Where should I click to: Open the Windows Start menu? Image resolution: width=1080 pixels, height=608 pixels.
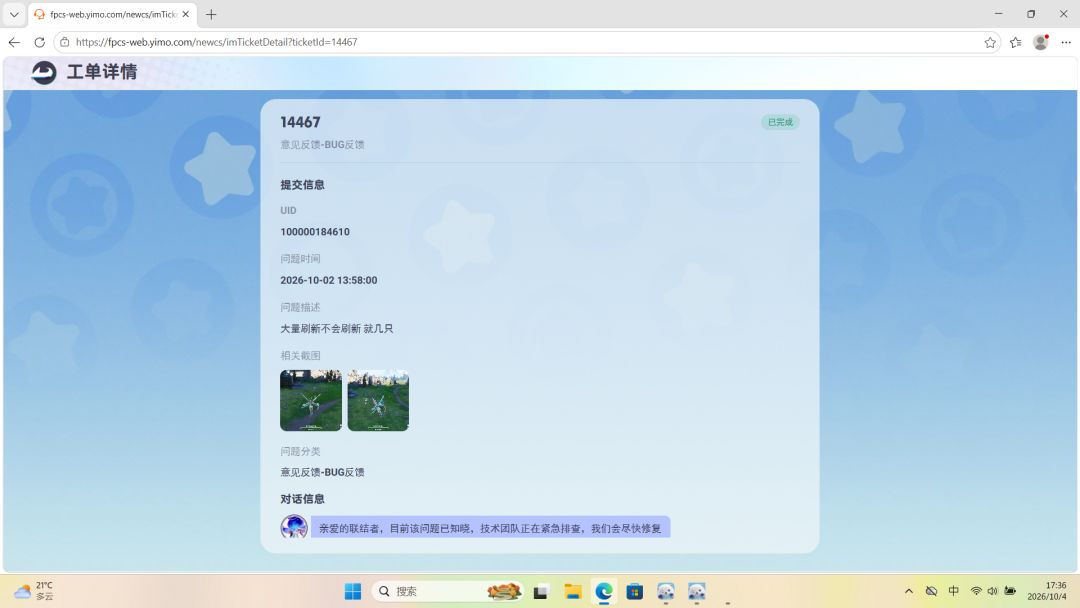(353, 591)
